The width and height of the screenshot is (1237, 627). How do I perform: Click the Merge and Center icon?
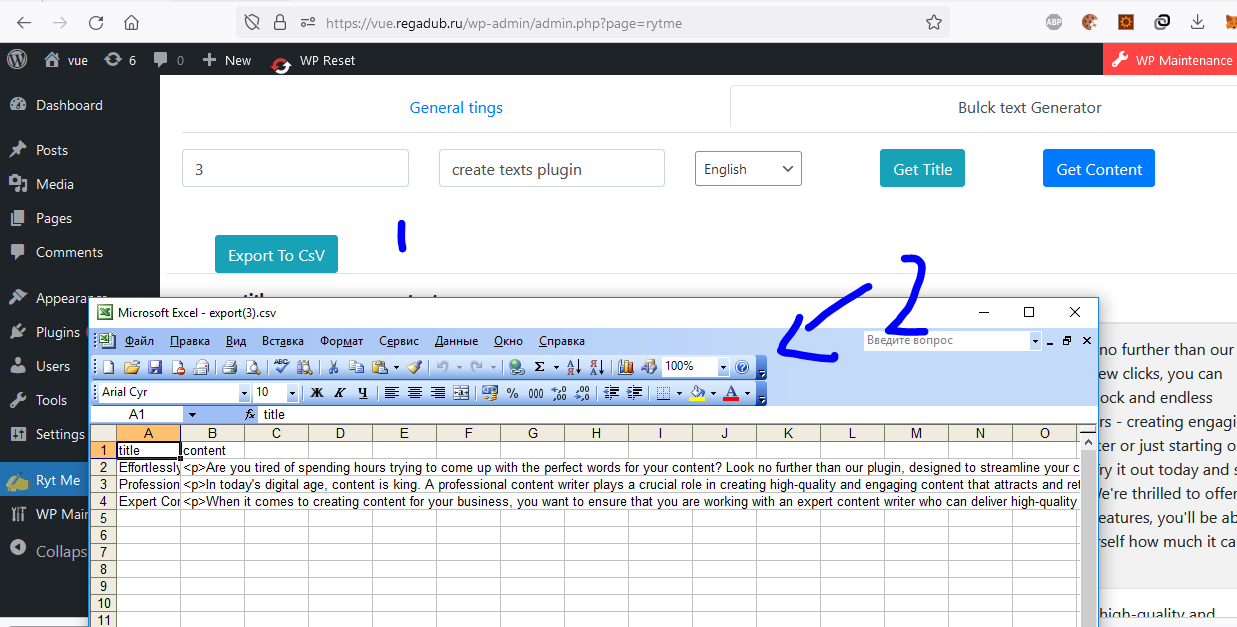(x=461, y=392)
